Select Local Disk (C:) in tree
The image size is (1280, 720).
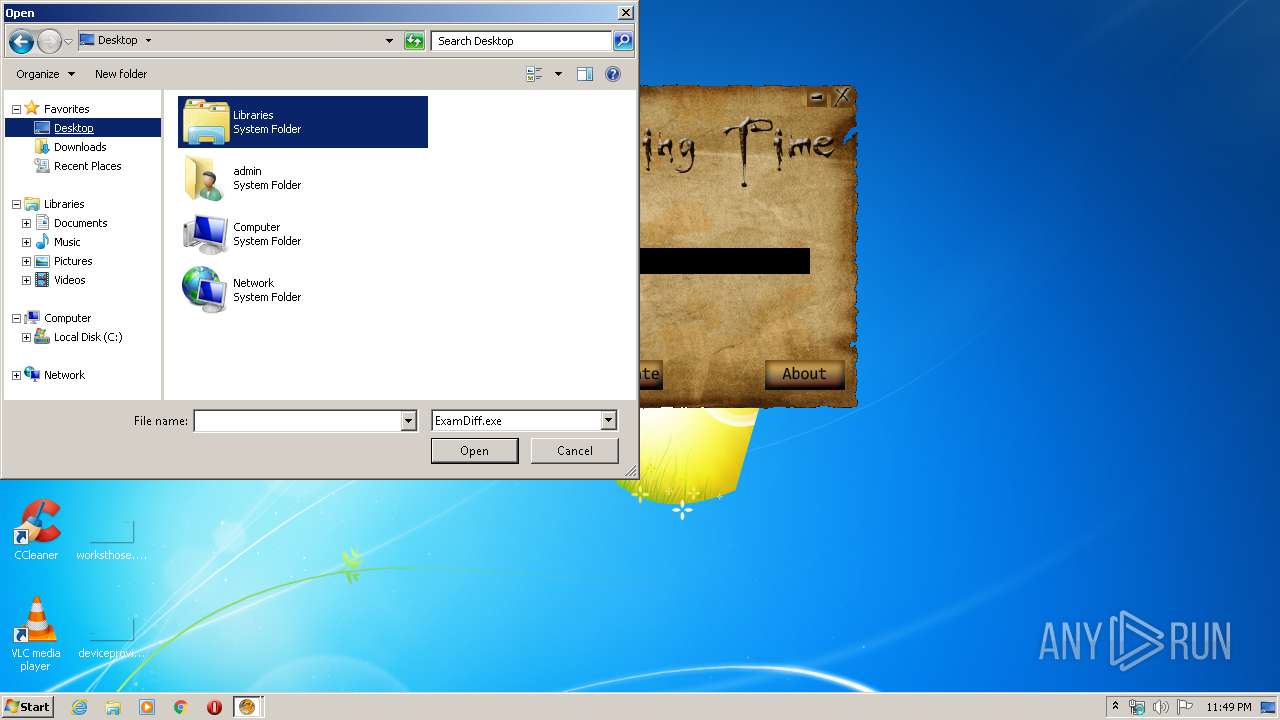click(x=88, y=337)
